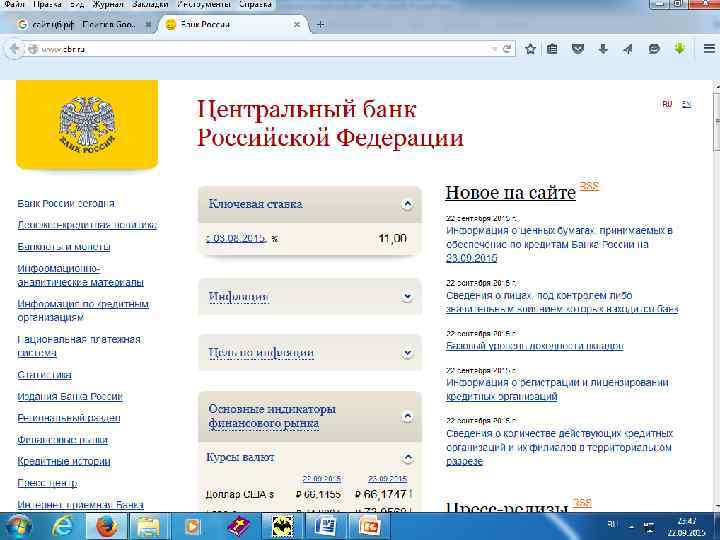This screenshot has height=540, width=720.
Task: Click the bat icon in the taskbar
Action: [281, 526]
